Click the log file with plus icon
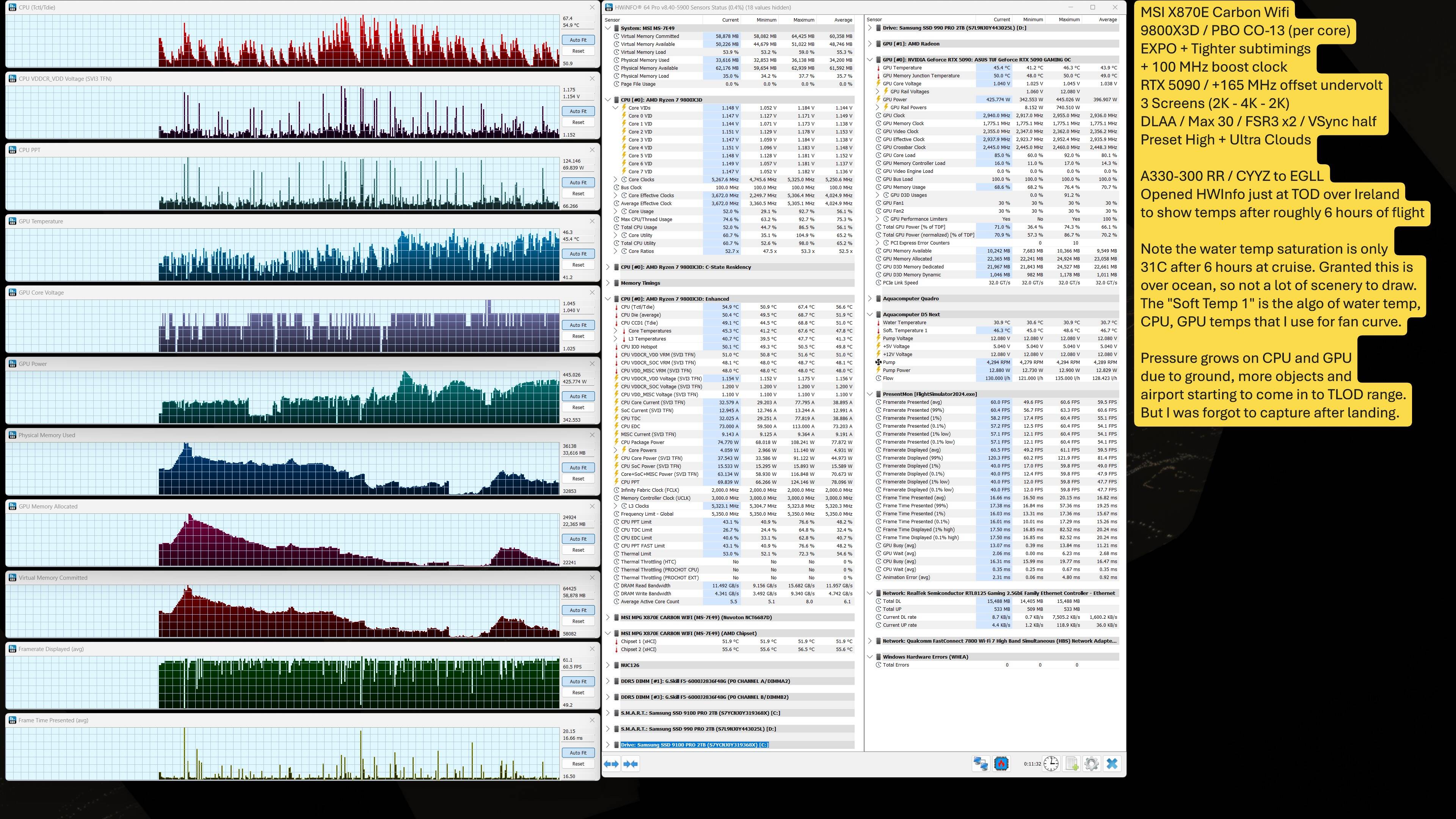1456x819 pixels. 1072,764
